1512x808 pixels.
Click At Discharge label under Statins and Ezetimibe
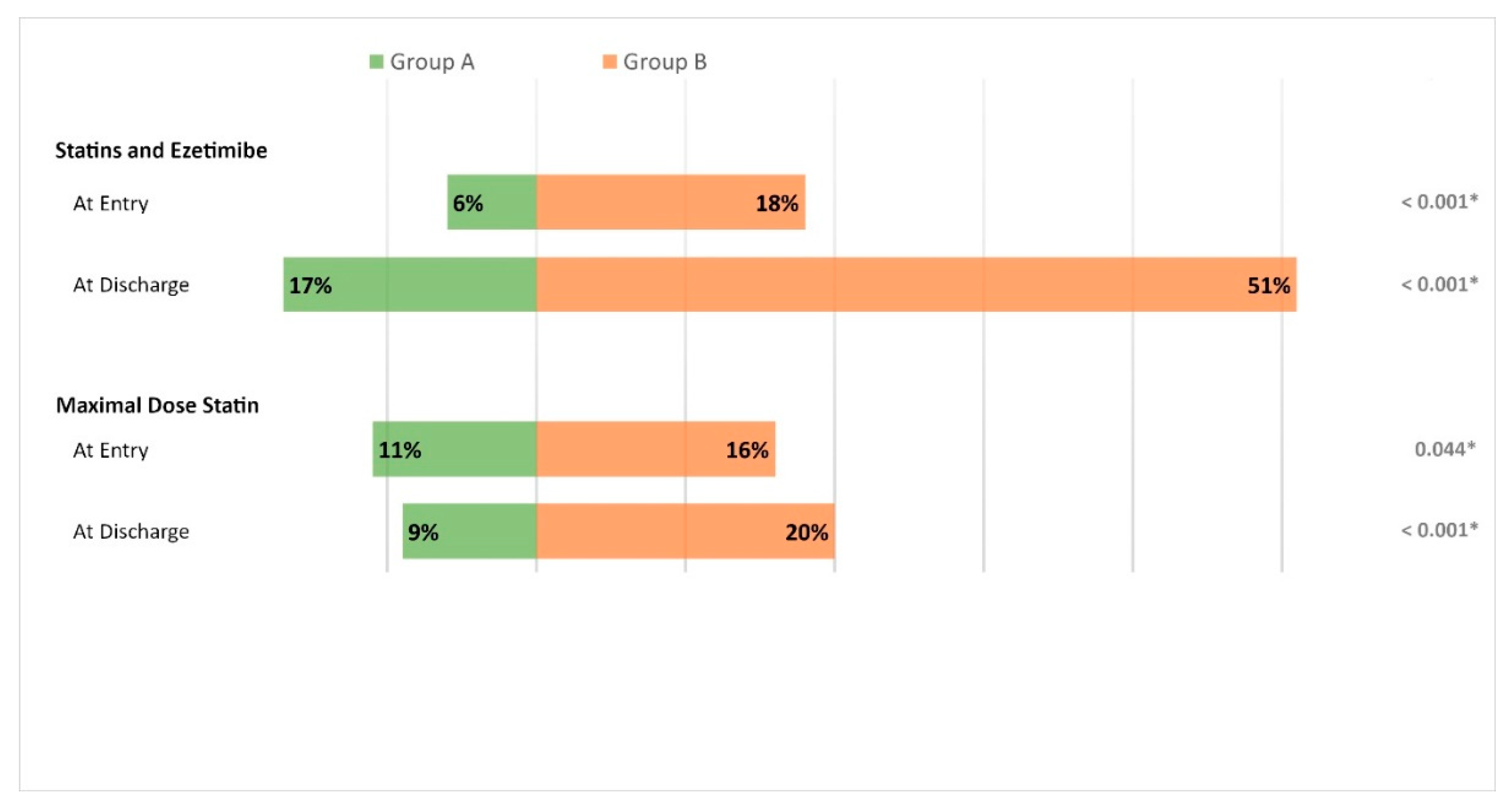coord(131,285)
